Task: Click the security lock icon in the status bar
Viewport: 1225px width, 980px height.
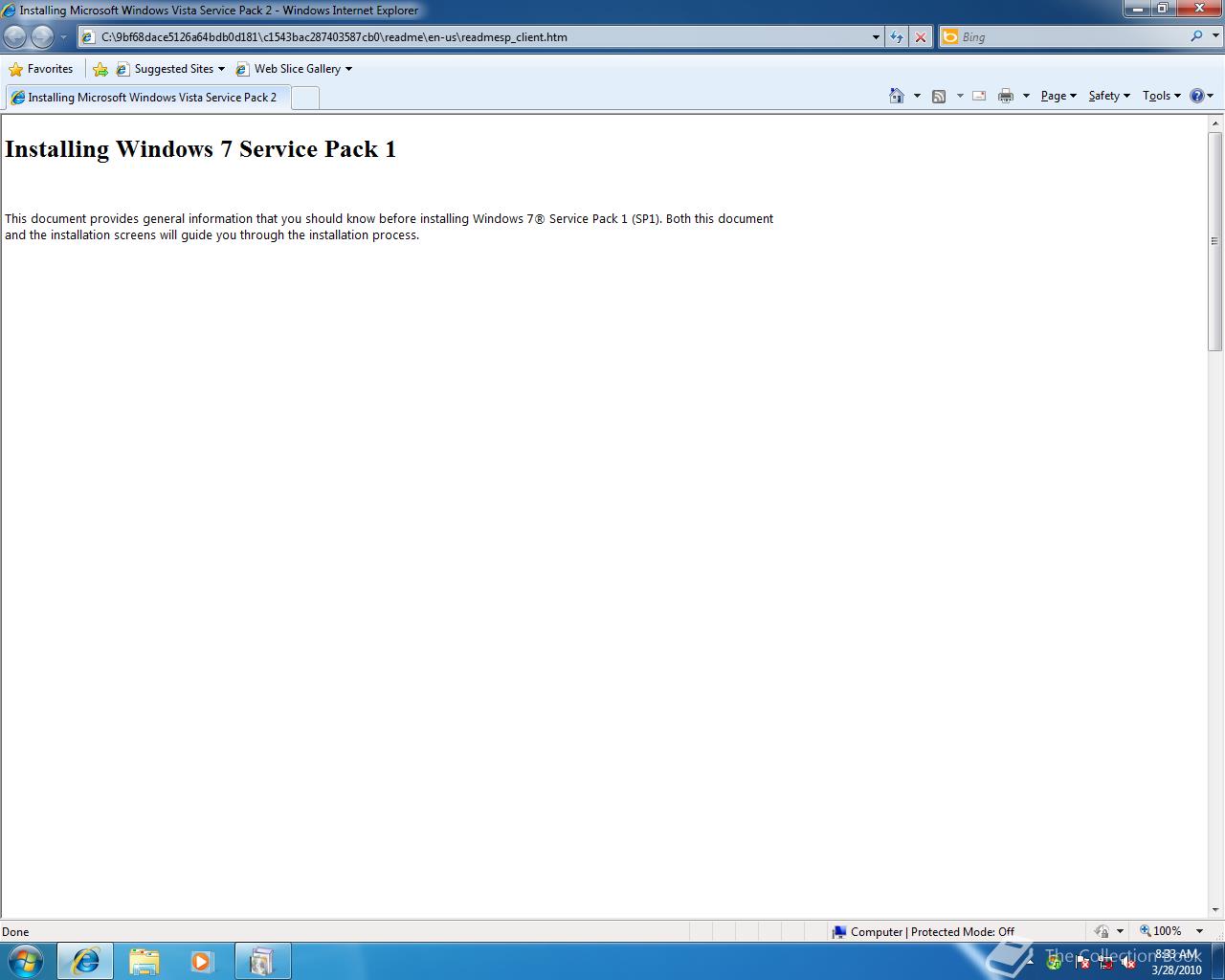Action: pos(1102,931)
